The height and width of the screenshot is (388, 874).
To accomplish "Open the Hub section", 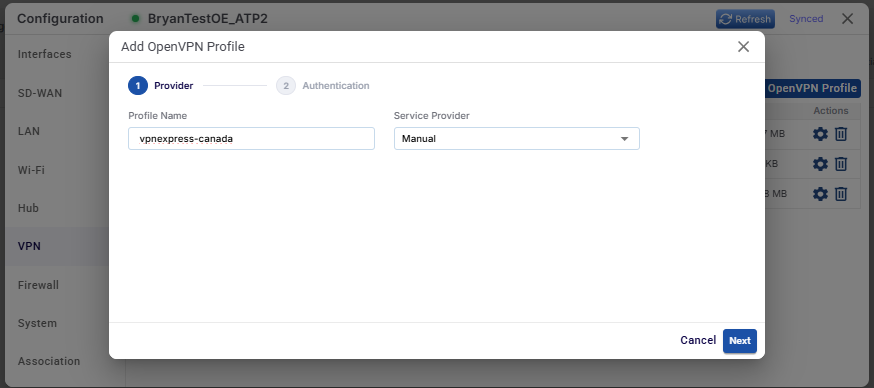I will point(28,208).
